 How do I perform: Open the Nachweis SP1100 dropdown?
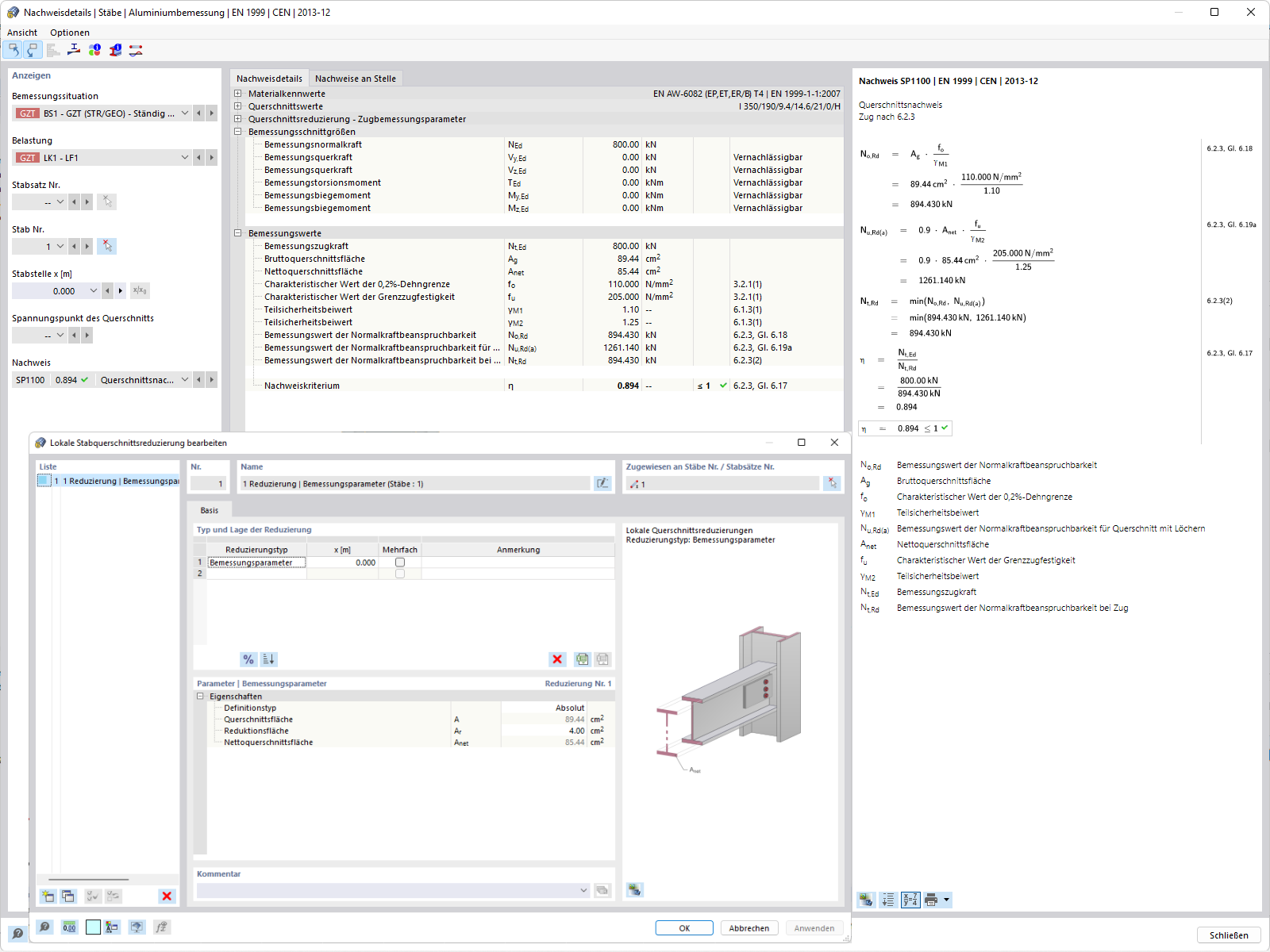point(185,380)
